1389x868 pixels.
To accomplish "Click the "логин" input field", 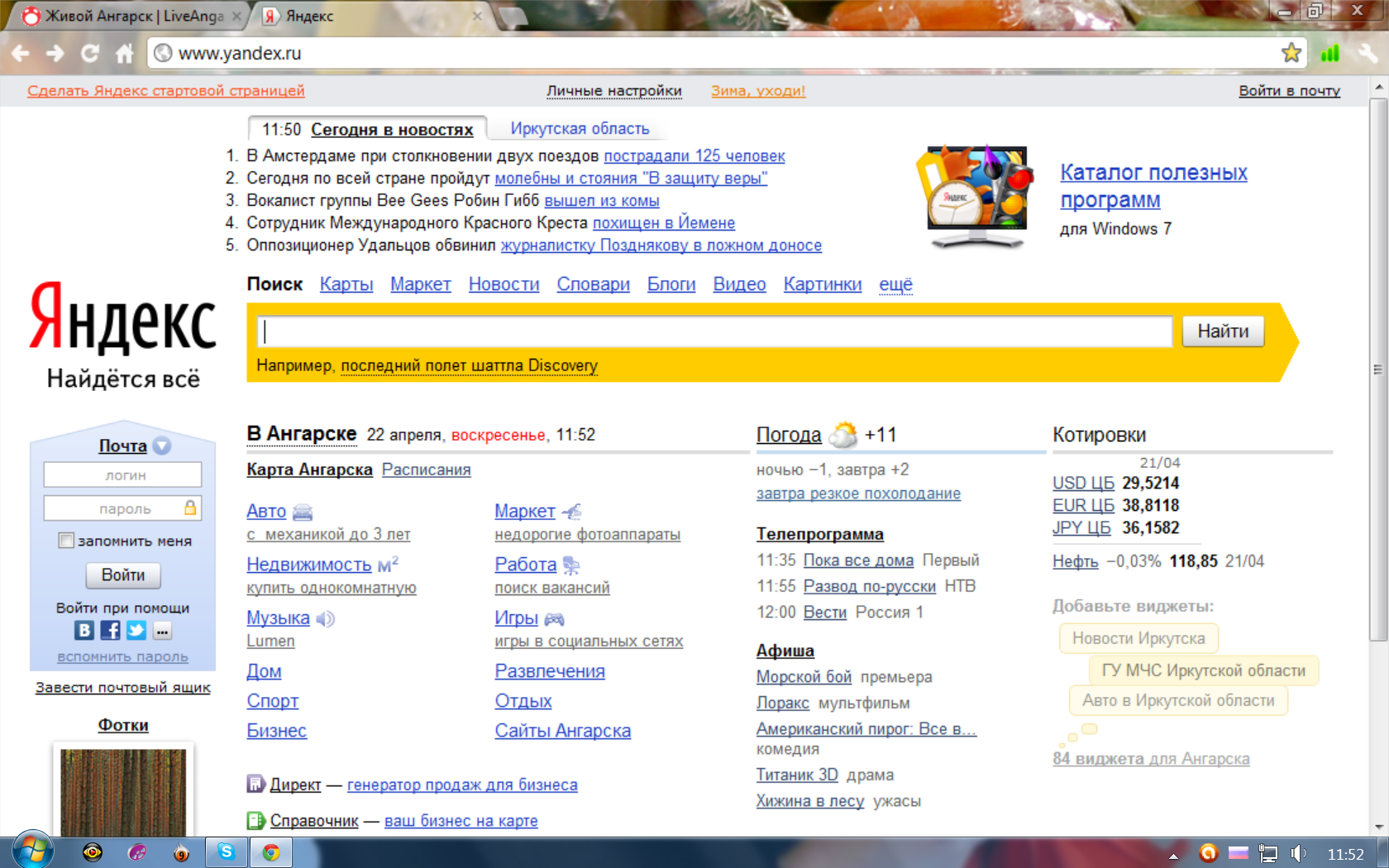I will (x=122, y=475).
